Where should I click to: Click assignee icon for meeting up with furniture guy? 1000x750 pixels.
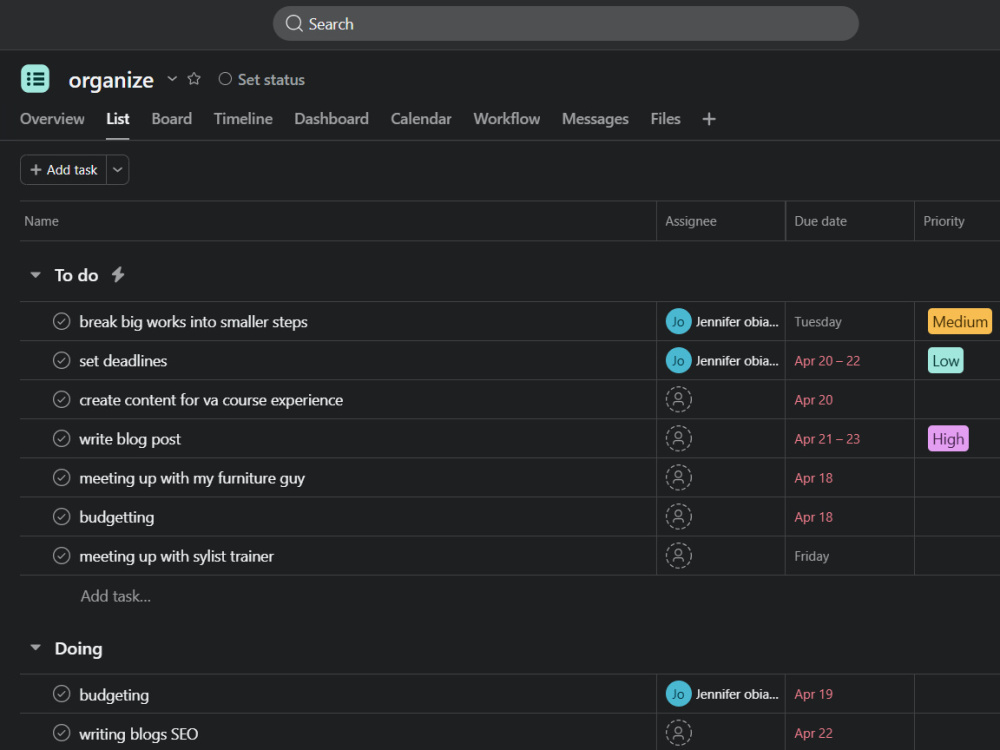pos(679,478)
